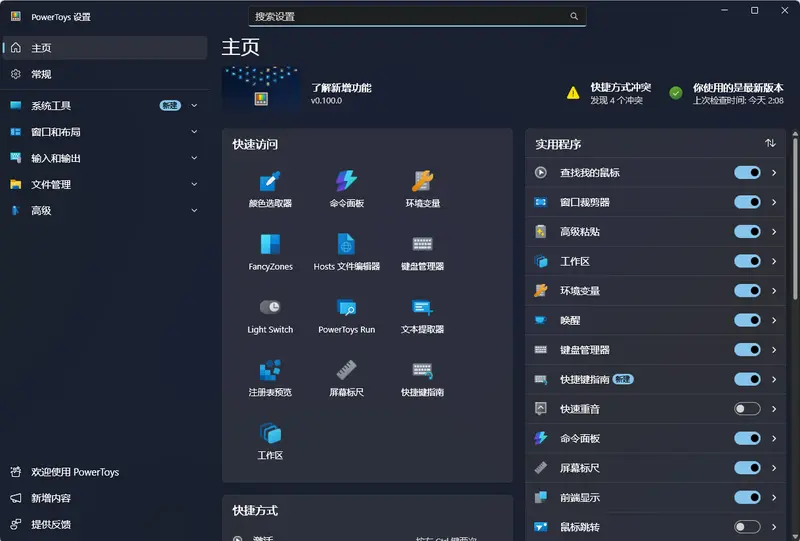Screen dimensions: 800x541
Task: Turn off 窗口裁剪器 switch
Action: pyautogui.click(x=747, y=202)
